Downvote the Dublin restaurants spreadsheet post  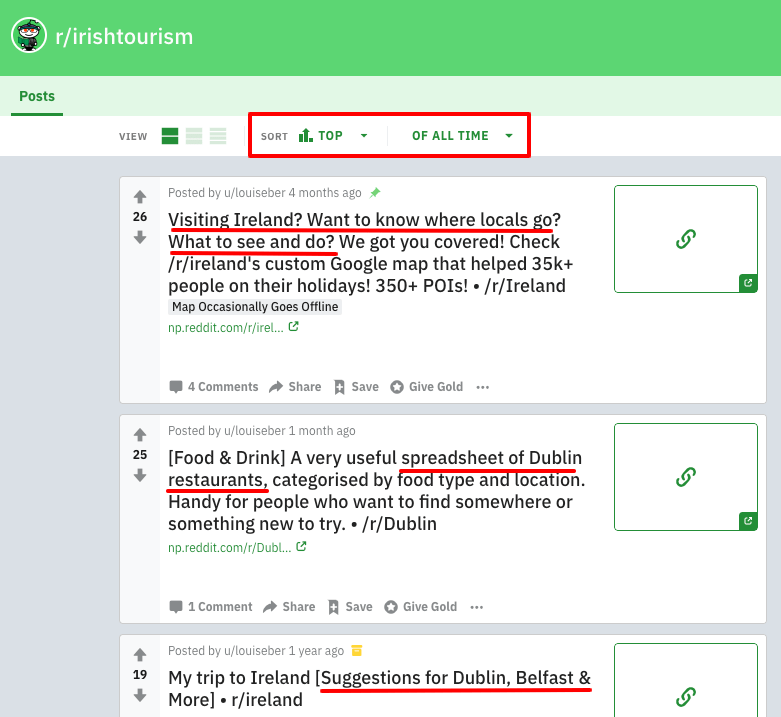tap(140, 476)
